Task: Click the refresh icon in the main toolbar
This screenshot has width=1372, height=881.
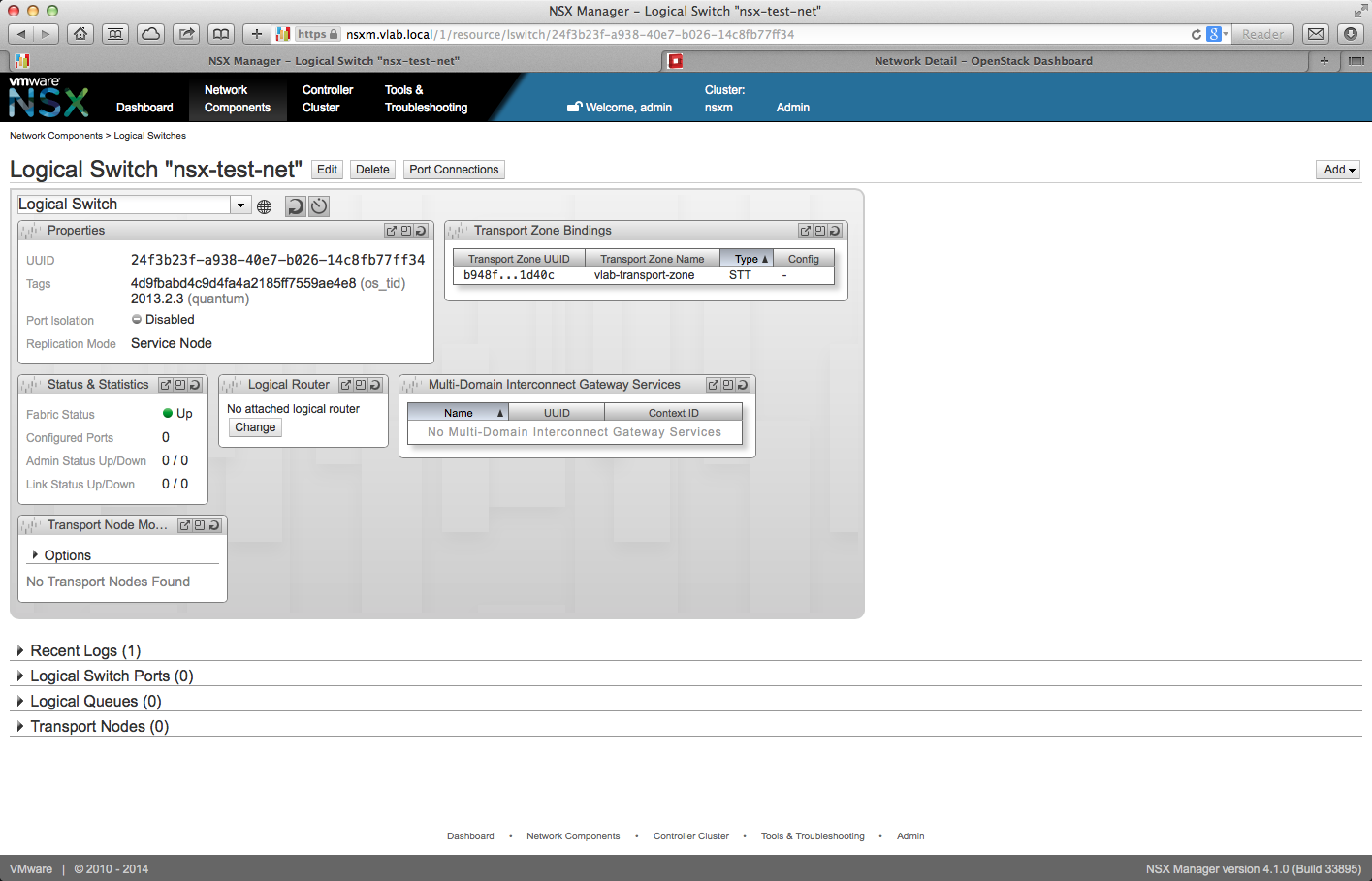Action: pyautogui.click(x=295, y=205)
